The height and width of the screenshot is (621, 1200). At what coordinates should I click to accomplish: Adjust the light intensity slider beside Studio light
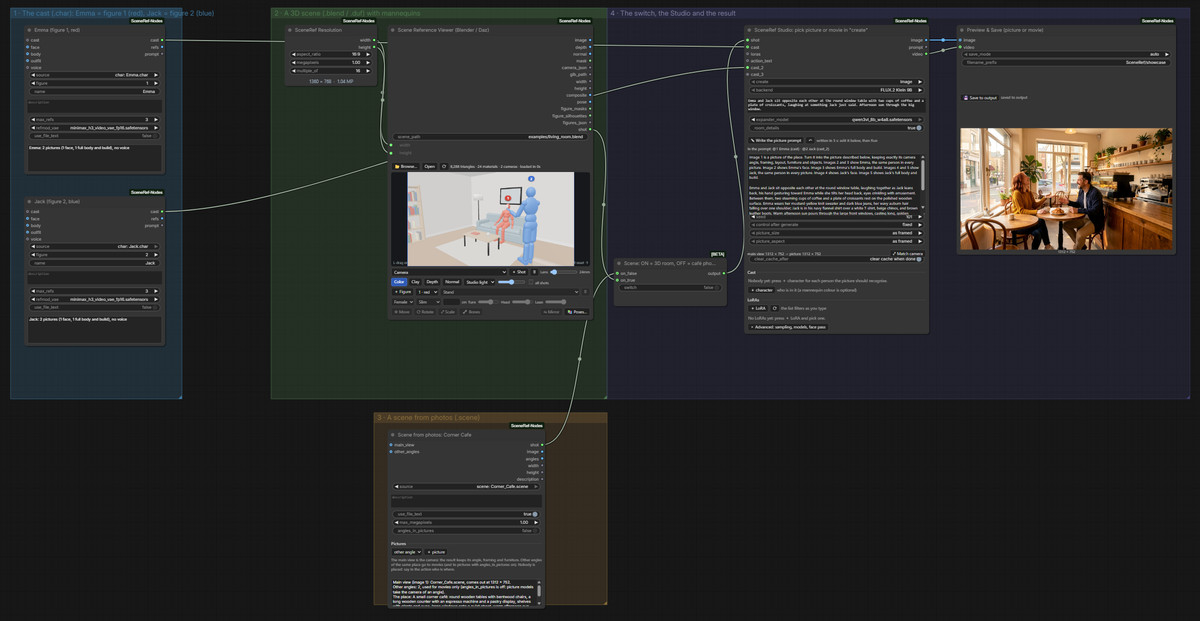511,282
